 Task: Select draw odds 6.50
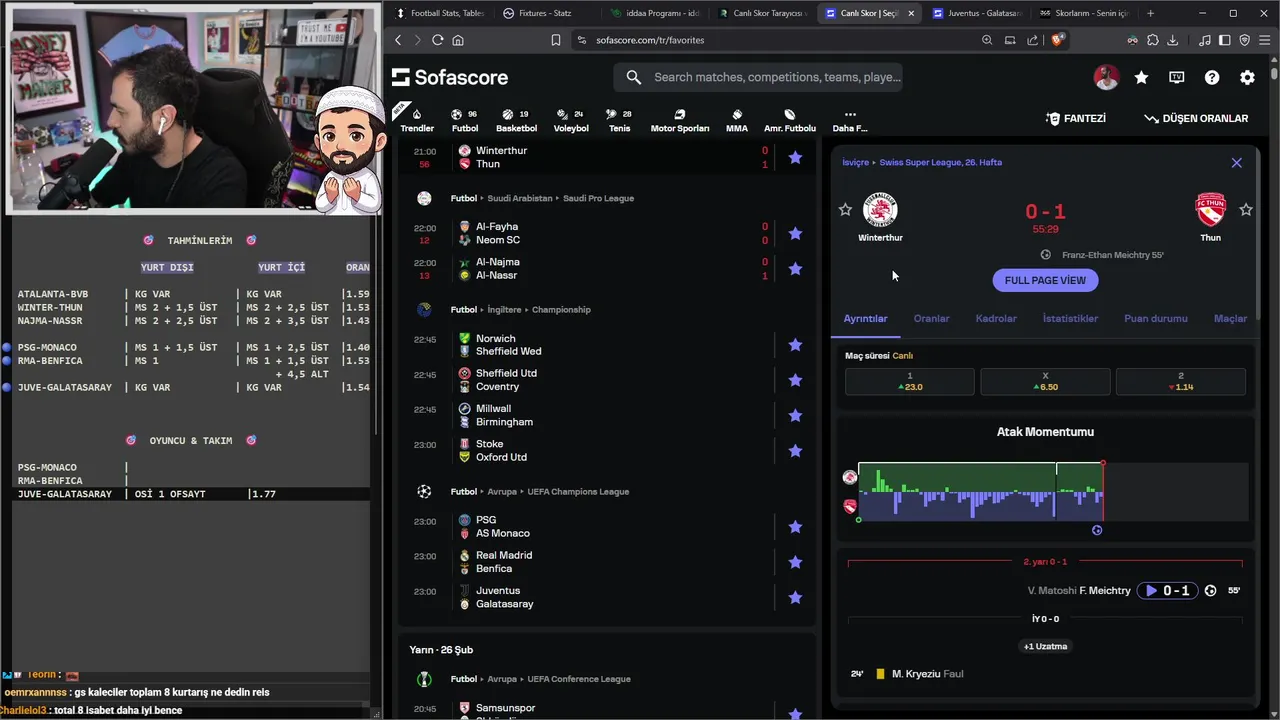[x=1045, y=382]
